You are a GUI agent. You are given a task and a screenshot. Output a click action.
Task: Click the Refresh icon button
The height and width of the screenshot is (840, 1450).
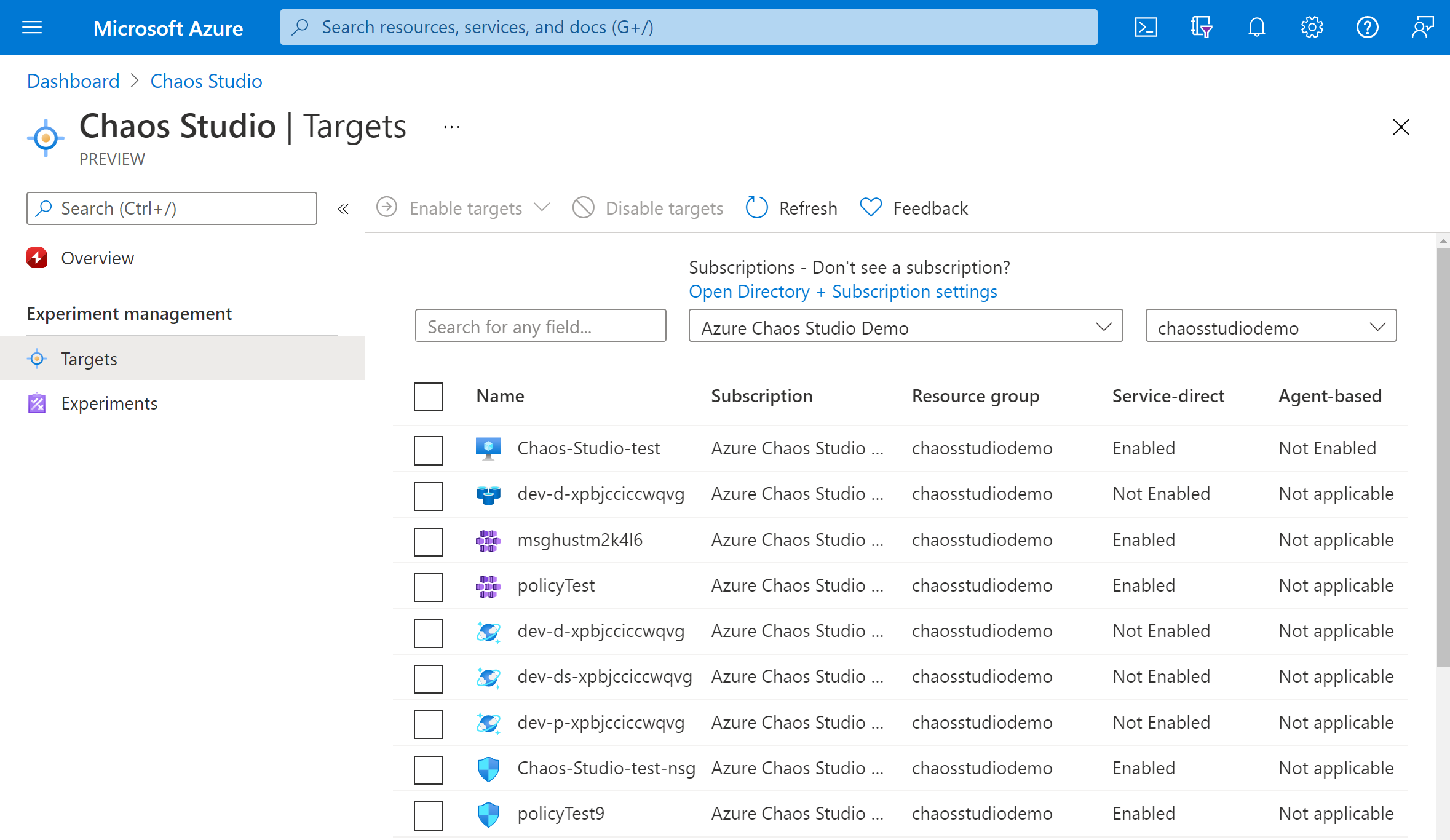coord(756,208)
